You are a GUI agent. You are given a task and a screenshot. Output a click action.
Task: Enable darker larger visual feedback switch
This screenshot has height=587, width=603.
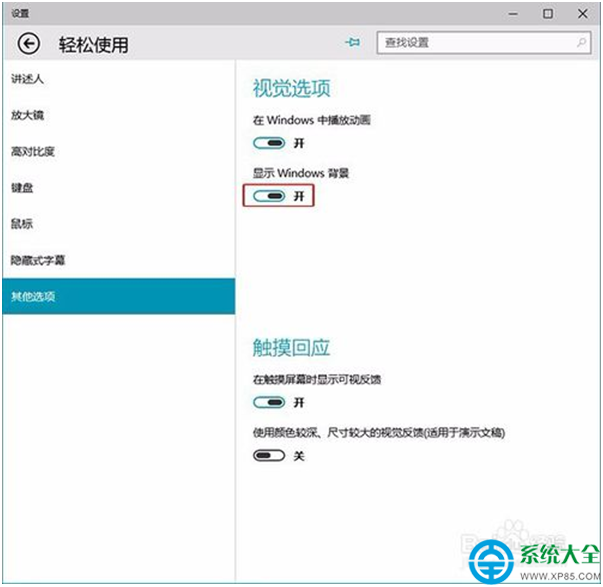coord(269,456)
